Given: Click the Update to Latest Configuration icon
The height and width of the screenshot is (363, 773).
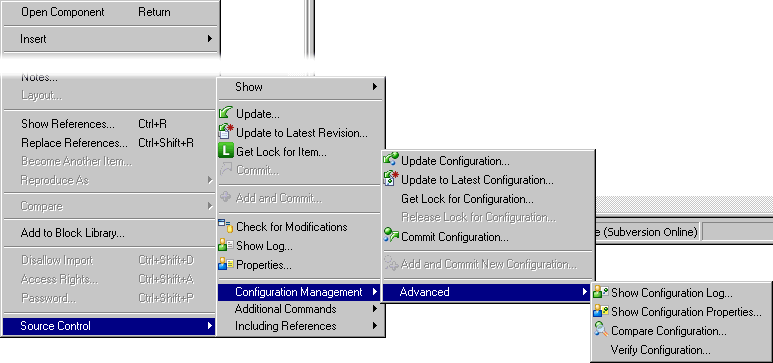Looking at the screenshot, I should tap(391, 179).
